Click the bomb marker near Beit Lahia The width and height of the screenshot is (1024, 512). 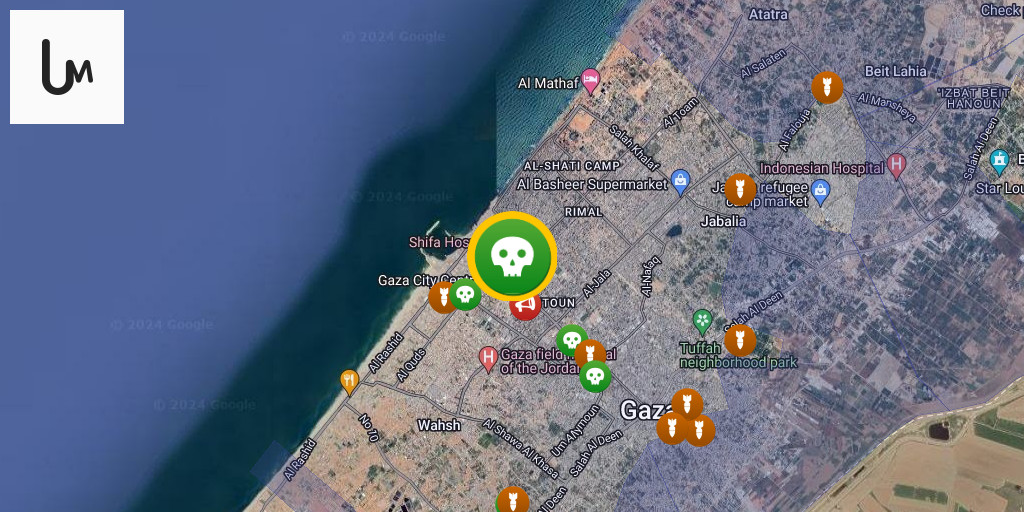click(x=827, y=88)
